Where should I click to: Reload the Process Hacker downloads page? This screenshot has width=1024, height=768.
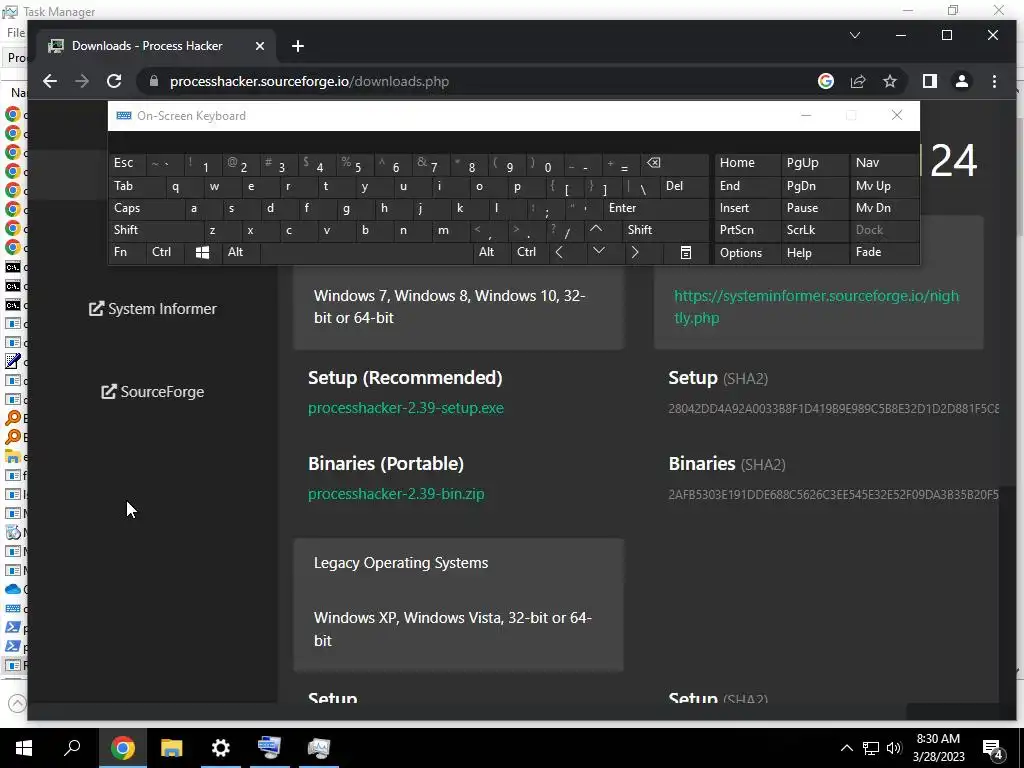click(114, 81)
